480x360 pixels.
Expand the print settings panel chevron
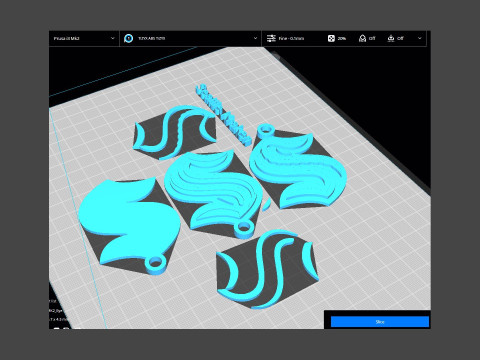pyautogui.click(x=420, y=38)
